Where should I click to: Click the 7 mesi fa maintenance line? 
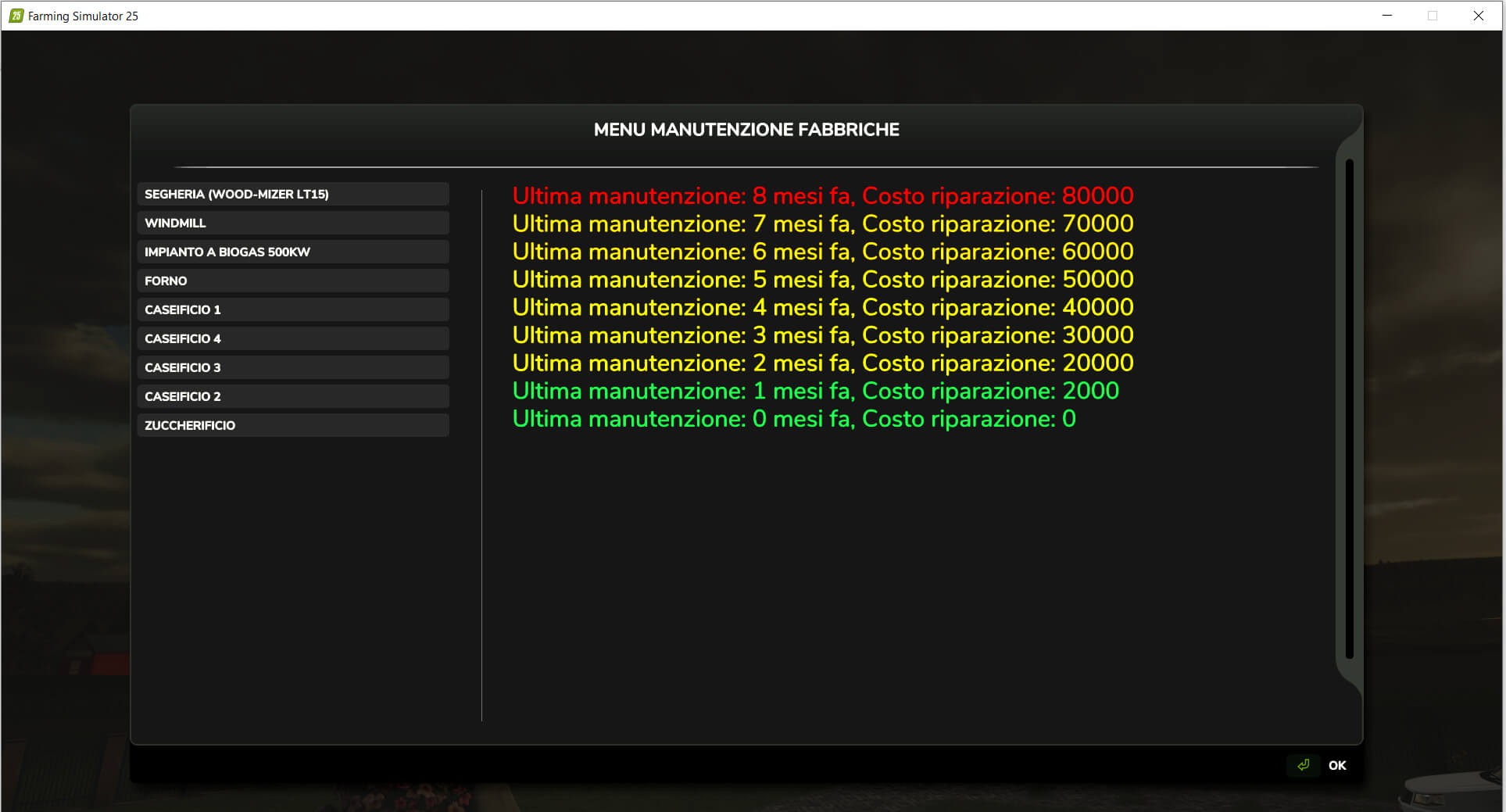[822, 224]
